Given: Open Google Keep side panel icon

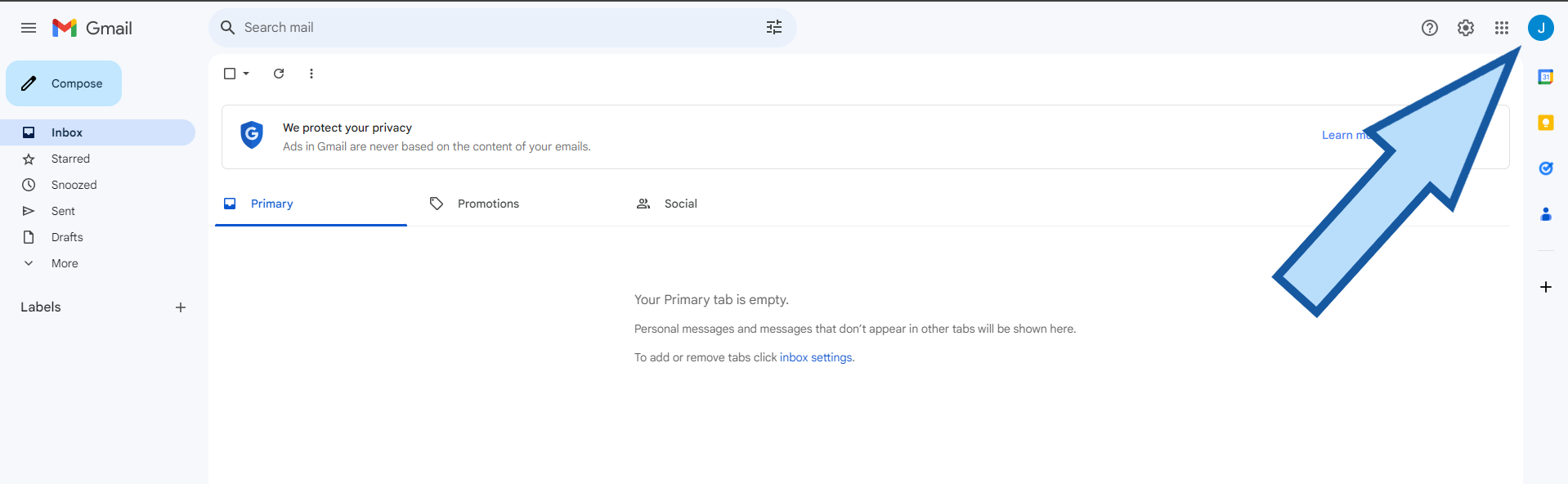Looking at the screenshot, I should tap(1545, 123).
